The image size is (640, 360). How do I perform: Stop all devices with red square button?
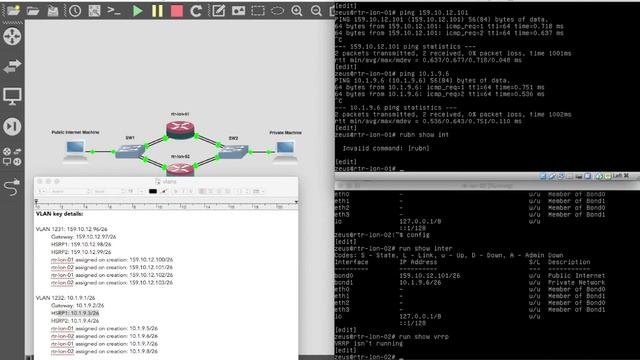pyautogui.click(x=176, y=11)
